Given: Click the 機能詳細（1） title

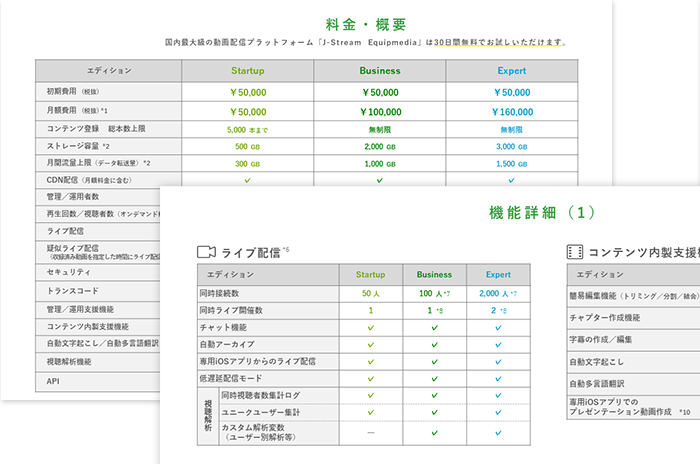Looking at the screenshot, I should tap(542, 213).
